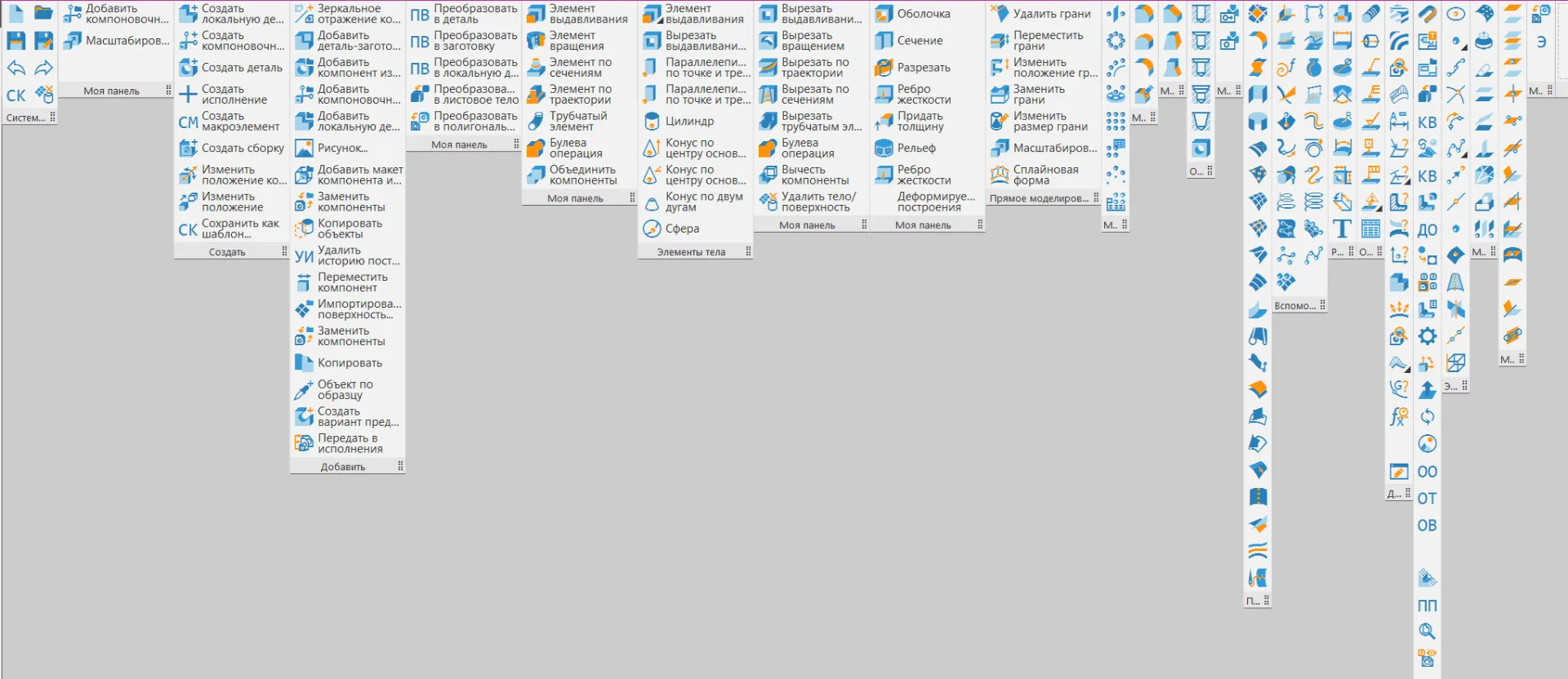Click the grip handle of 'Добавить' panel
The width and height of the screenshot is (1568, 679).
[400, 466]
